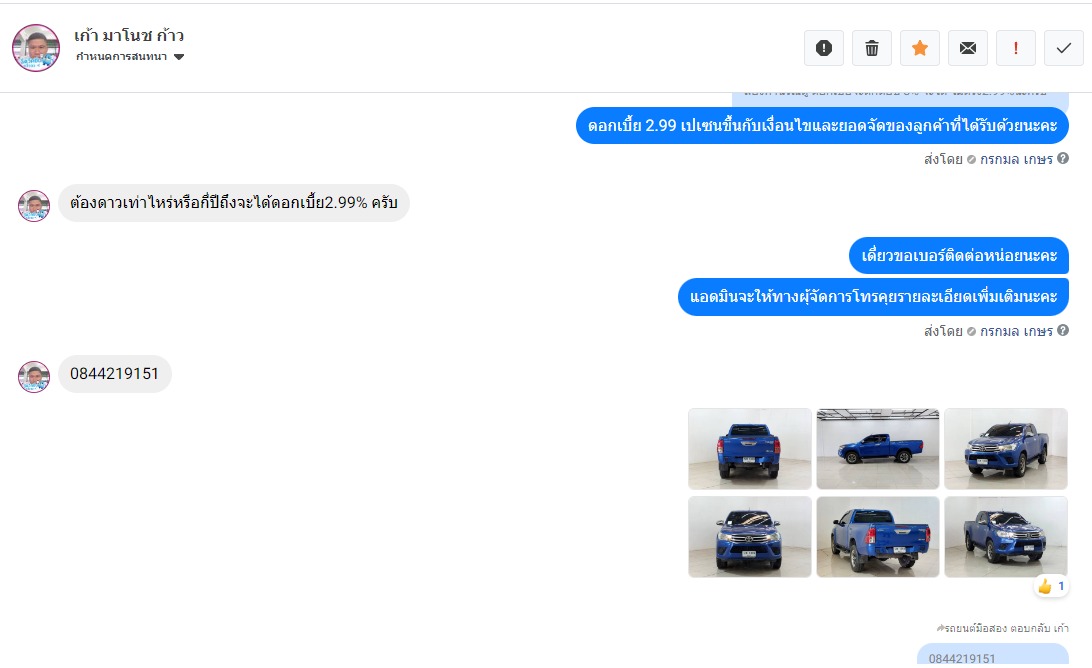Screen dimensions: 1092x668
Task: Open front-angle pickup photo in top row
Action: pyautogui.click(x=1006, y=449)
